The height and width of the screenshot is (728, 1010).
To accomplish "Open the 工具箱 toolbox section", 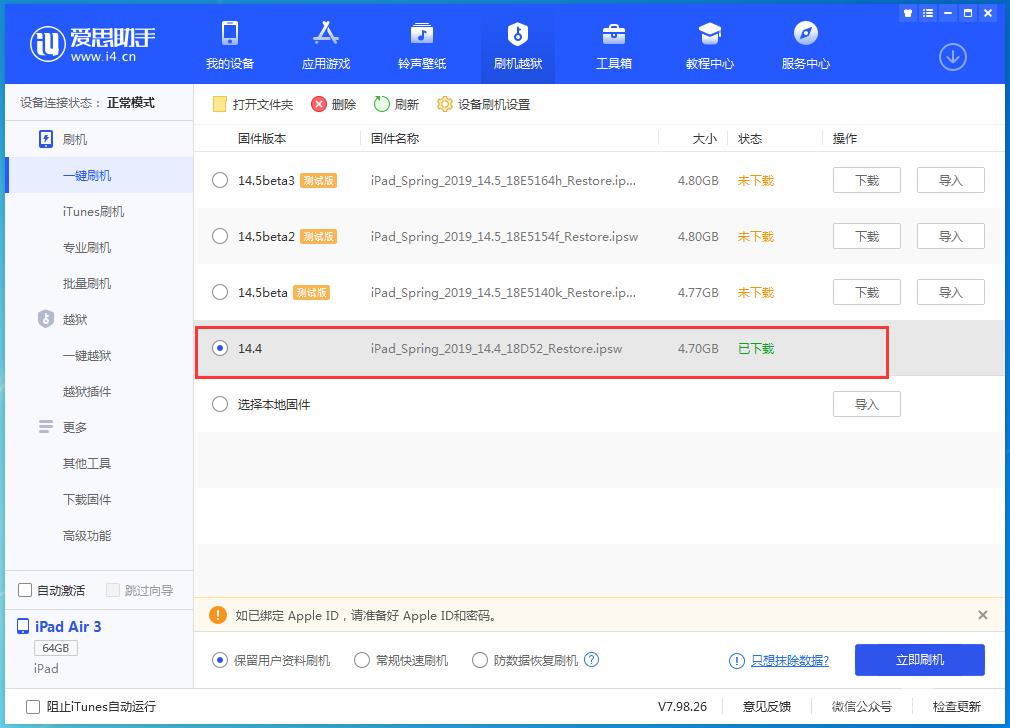I will tap(614, 44).
